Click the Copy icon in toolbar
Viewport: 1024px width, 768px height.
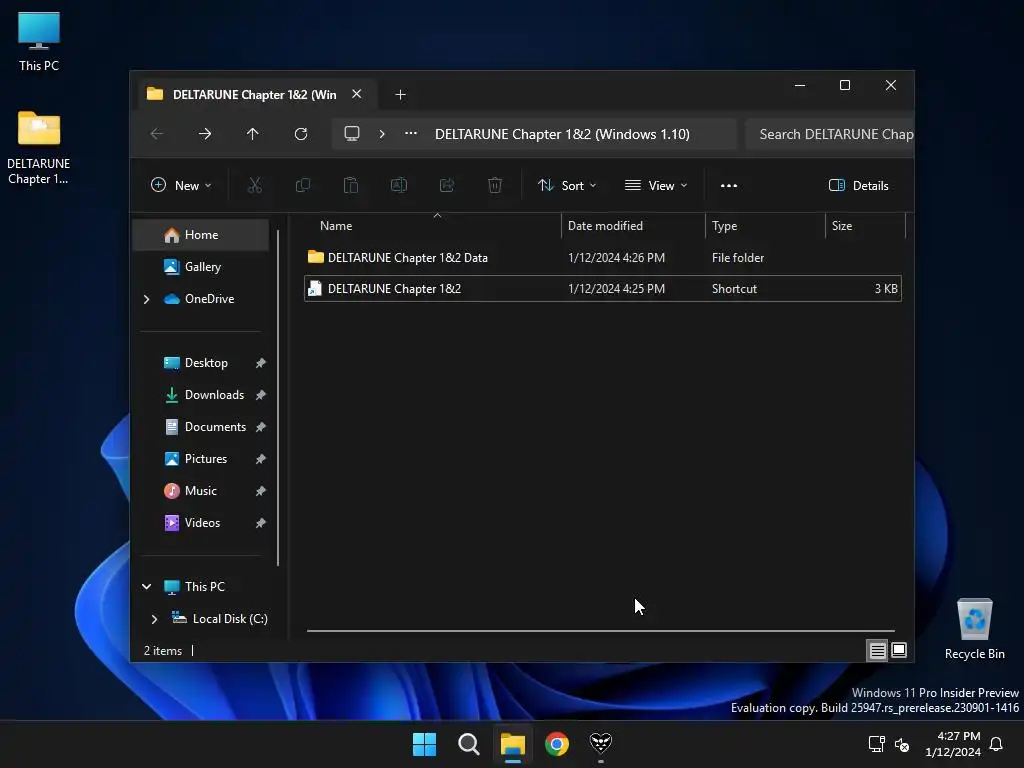(303, 185)
